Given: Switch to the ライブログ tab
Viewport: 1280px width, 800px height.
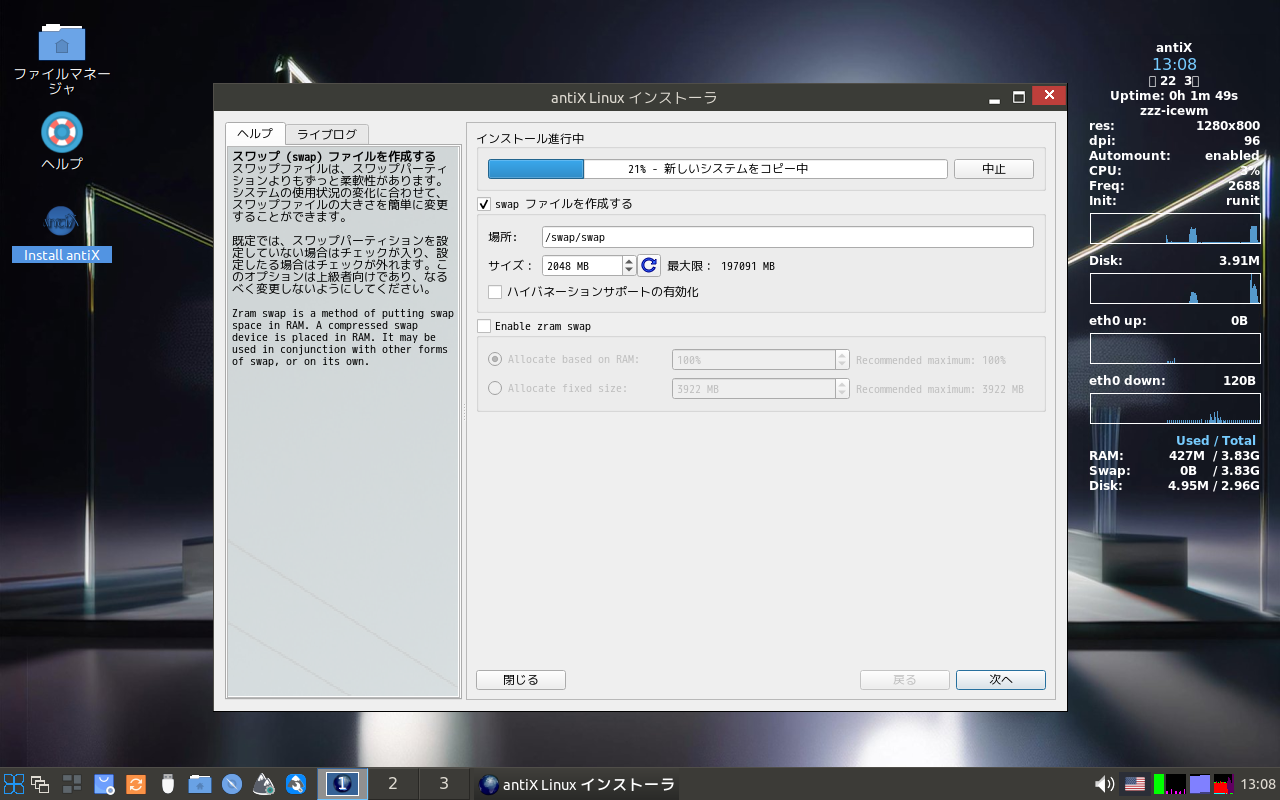Looking at the screenshot, I should pyautogui.click(x=327, y=134).
